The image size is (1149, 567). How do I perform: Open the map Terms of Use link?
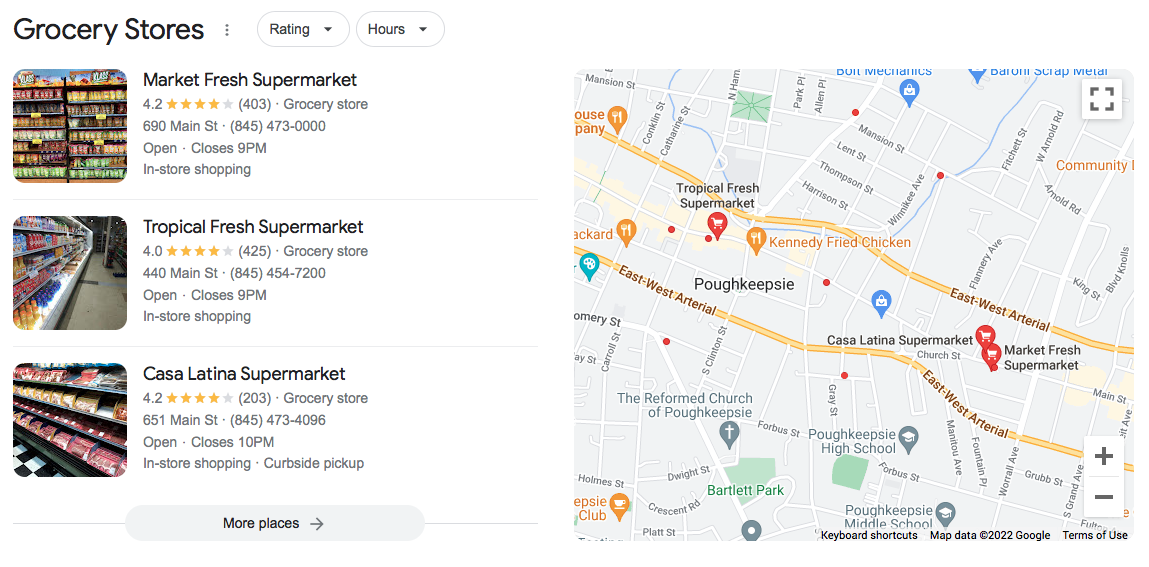[1095, 536]
